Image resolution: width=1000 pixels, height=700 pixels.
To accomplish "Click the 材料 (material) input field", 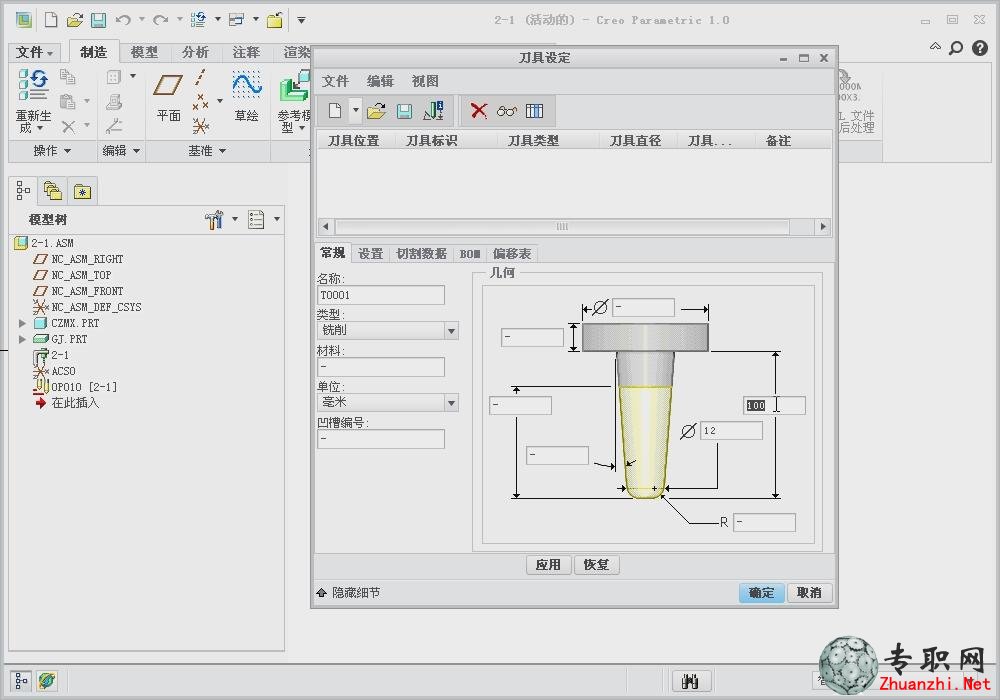I will coord(381,367).
